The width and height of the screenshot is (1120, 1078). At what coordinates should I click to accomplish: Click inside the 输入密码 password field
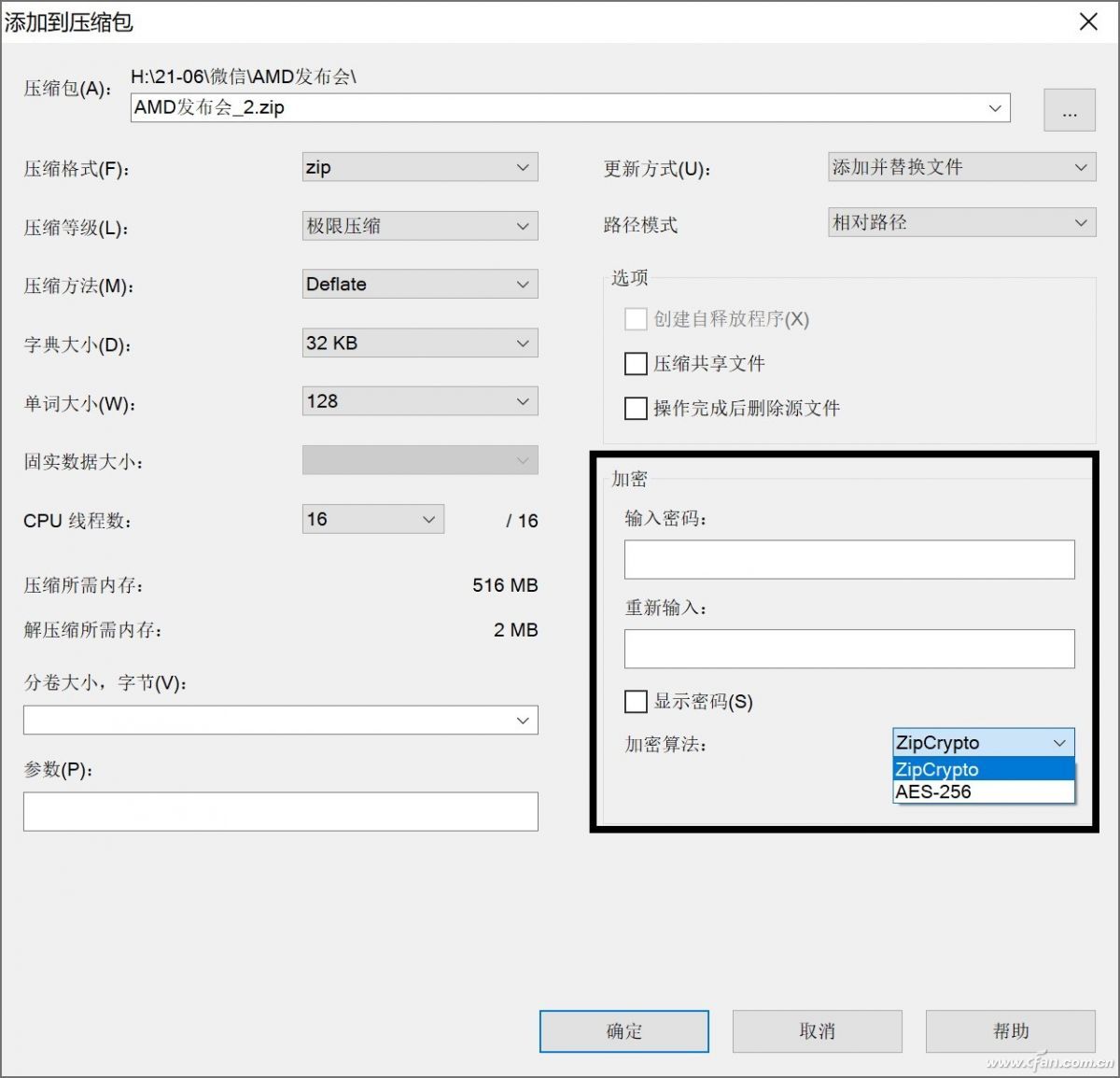tap(847, 558)
